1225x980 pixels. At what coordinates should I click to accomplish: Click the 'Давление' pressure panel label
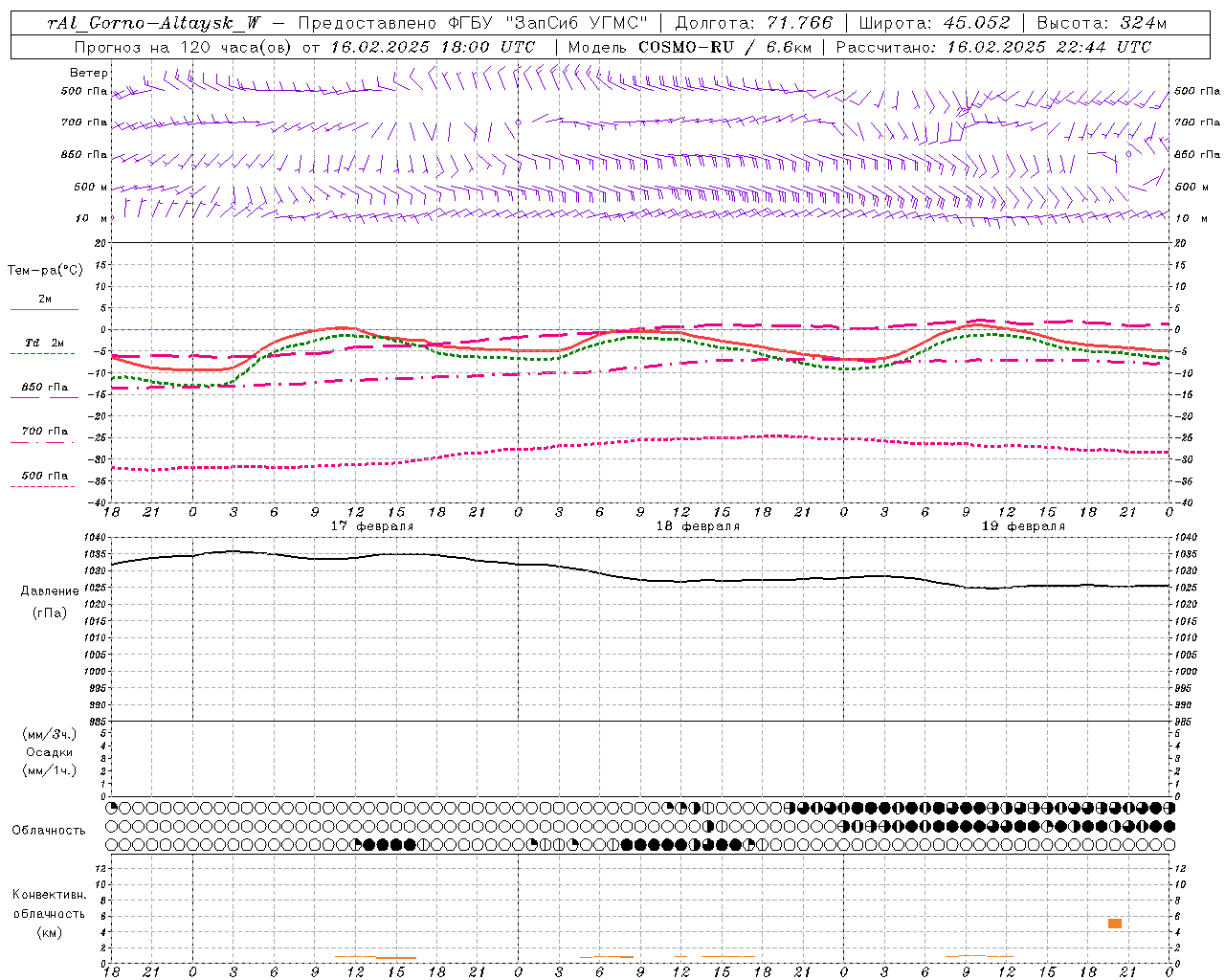pyautogui.click(x=50, y=591)
